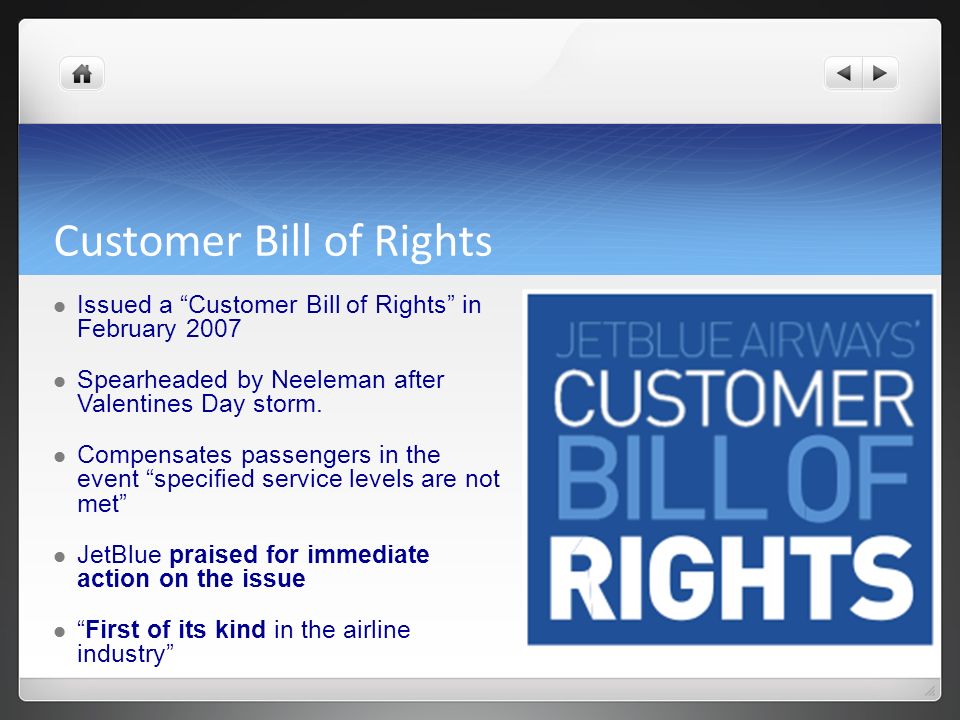This screenshot has height=720, width=960.
Task: Select the 'First of its kind' bold text
Action: tap(176, 629)
